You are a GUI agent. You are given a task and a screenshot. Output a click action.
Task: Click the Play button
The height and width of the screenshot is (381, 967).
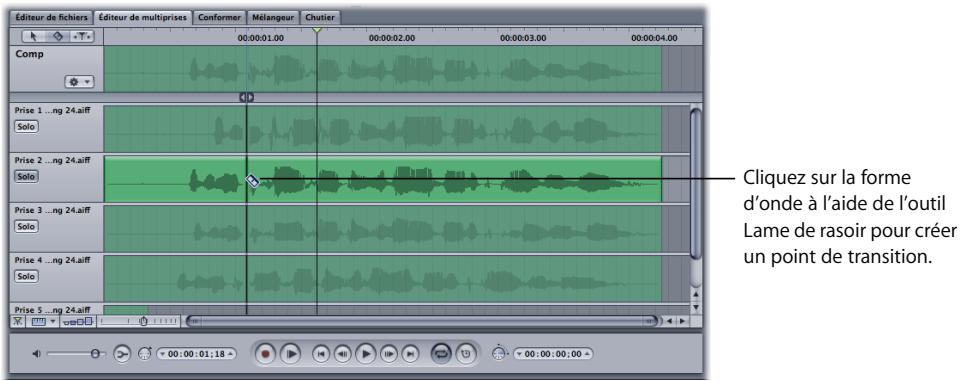(x=366, y=354)
